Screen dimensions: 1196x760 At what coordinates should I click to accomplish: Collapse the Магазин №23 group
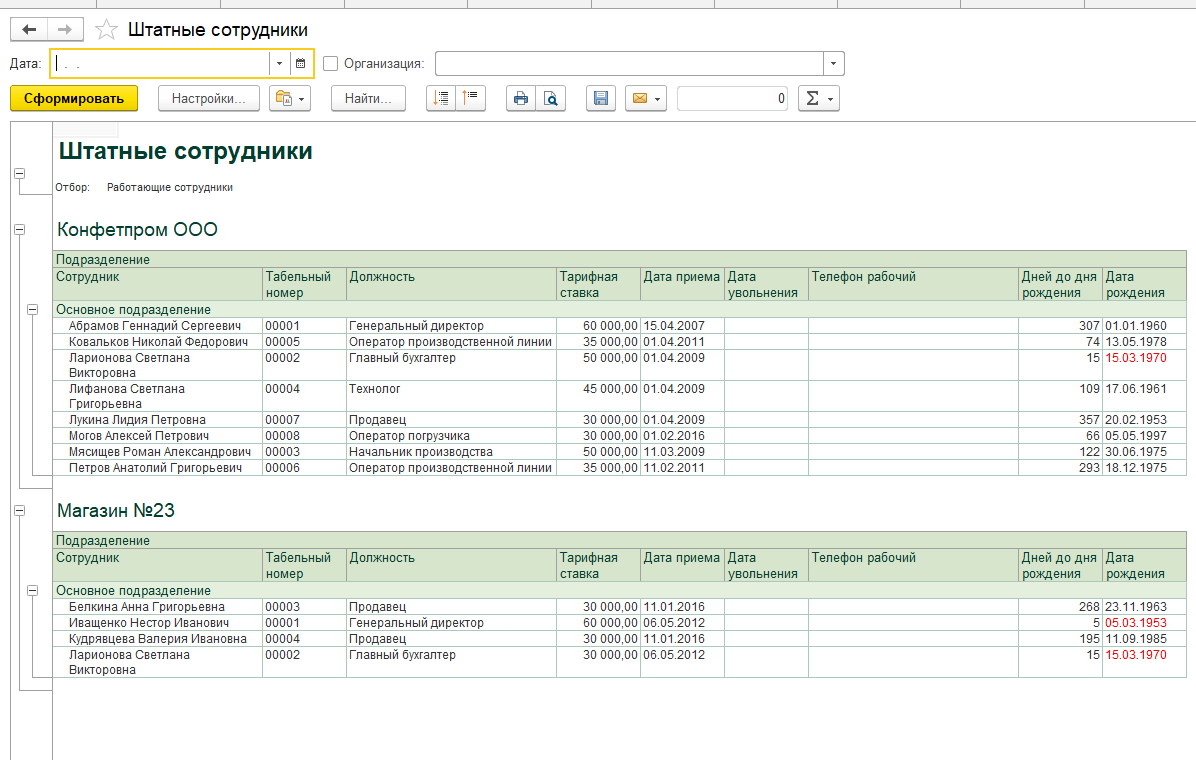pos(20,510)
